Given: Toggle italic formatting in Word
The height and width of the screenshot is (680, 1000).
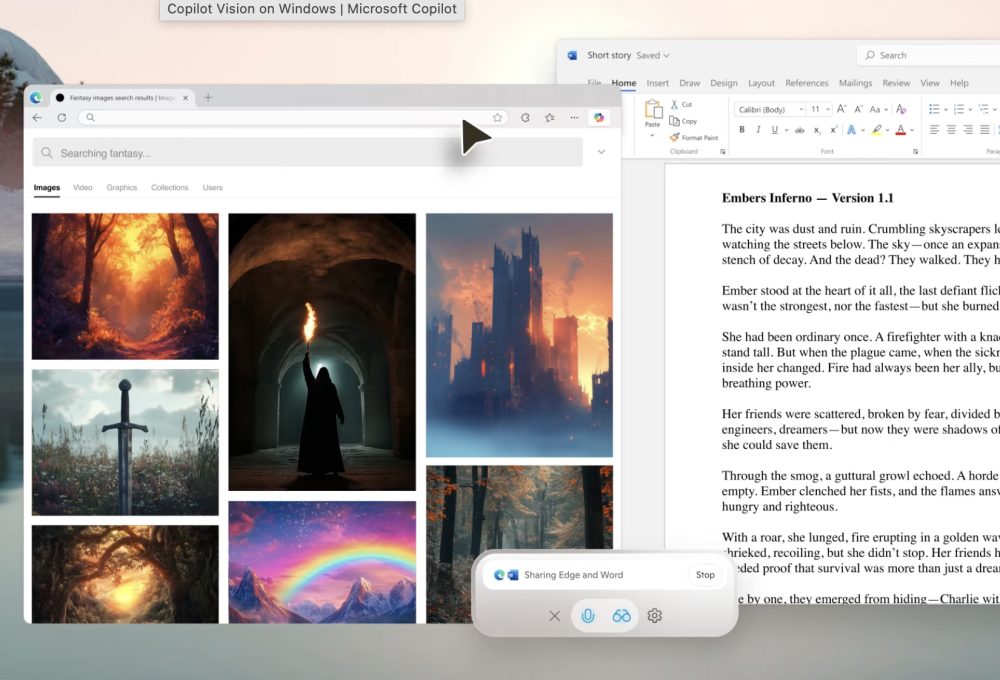Looking at the screenshot, I should [x=758, y=129].
